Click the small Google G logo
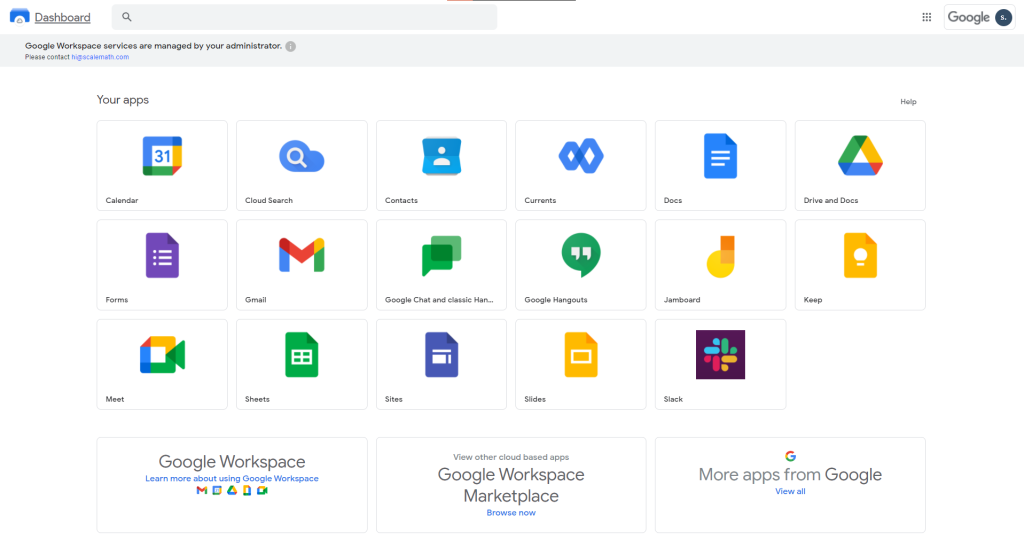This screenshot has height=547, width=1024. pos(790,456)
